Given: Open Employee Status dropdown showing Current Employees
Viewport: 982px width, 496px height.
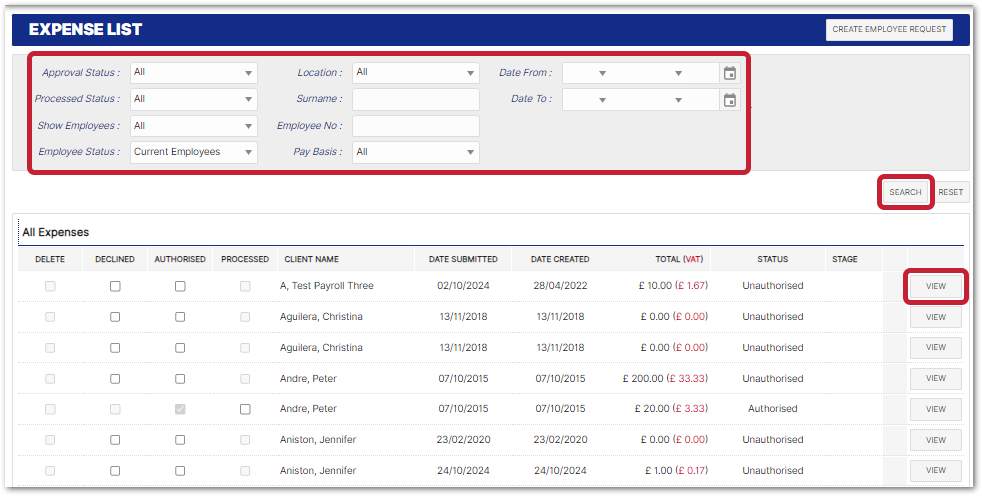Looking at the screenshot, I should pos(194,152).
